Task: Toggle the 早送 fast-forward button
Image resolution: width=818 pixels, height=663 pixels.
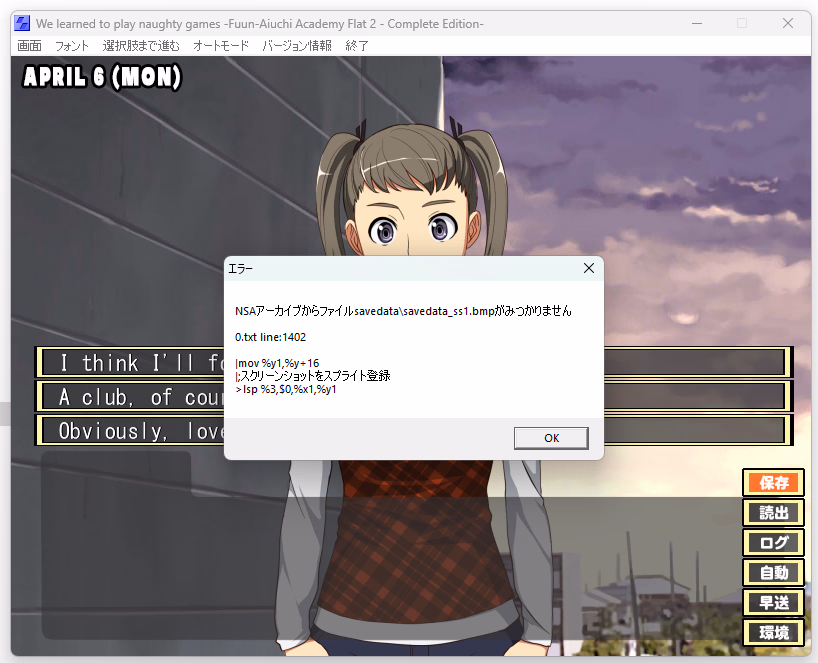Action: [774, 603]
